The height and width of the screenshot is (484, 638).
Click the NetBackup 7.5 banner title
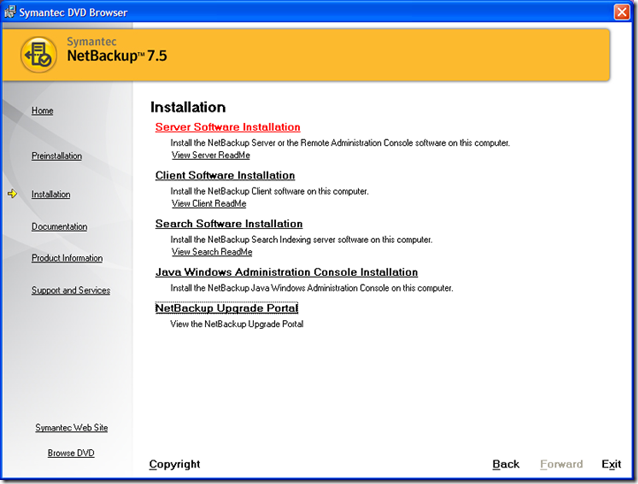117,56
